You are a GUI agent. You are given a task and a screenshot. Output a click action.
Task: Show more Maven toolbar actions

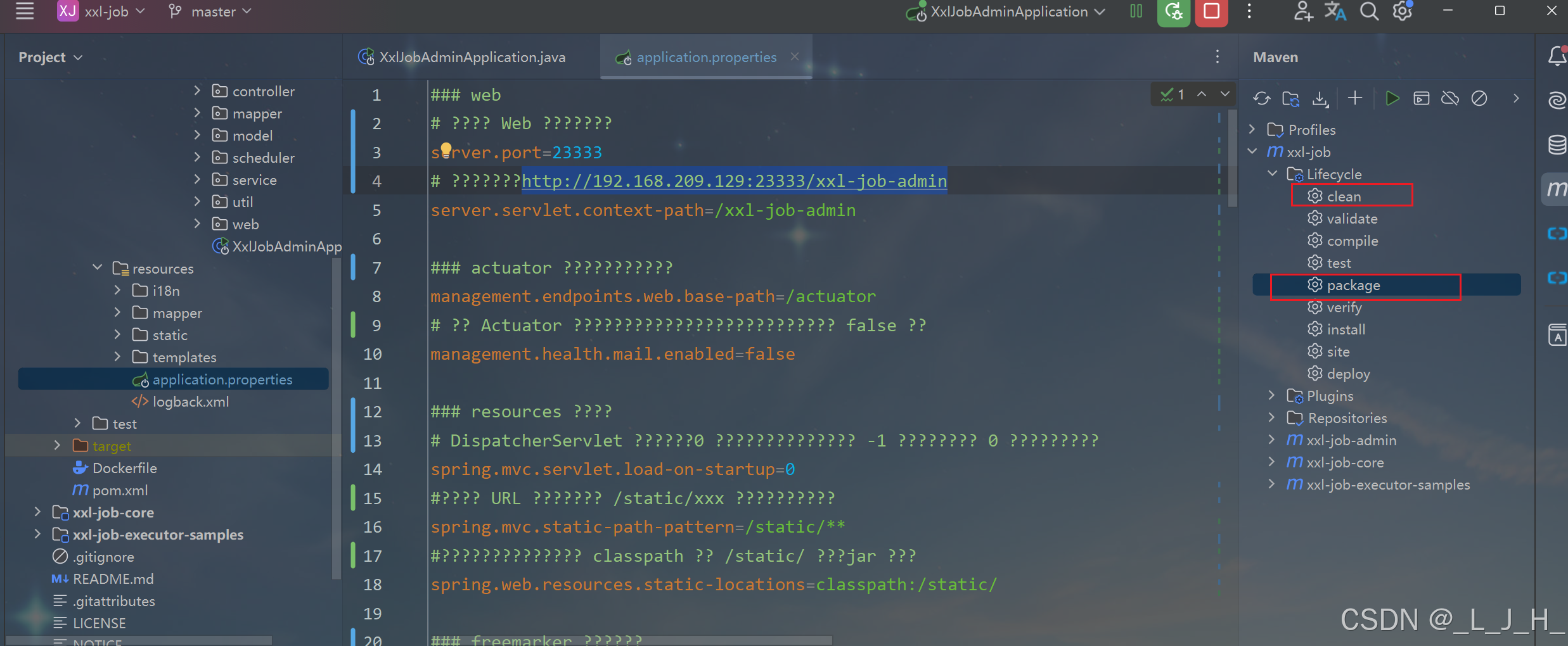[x=1516, y=98]
